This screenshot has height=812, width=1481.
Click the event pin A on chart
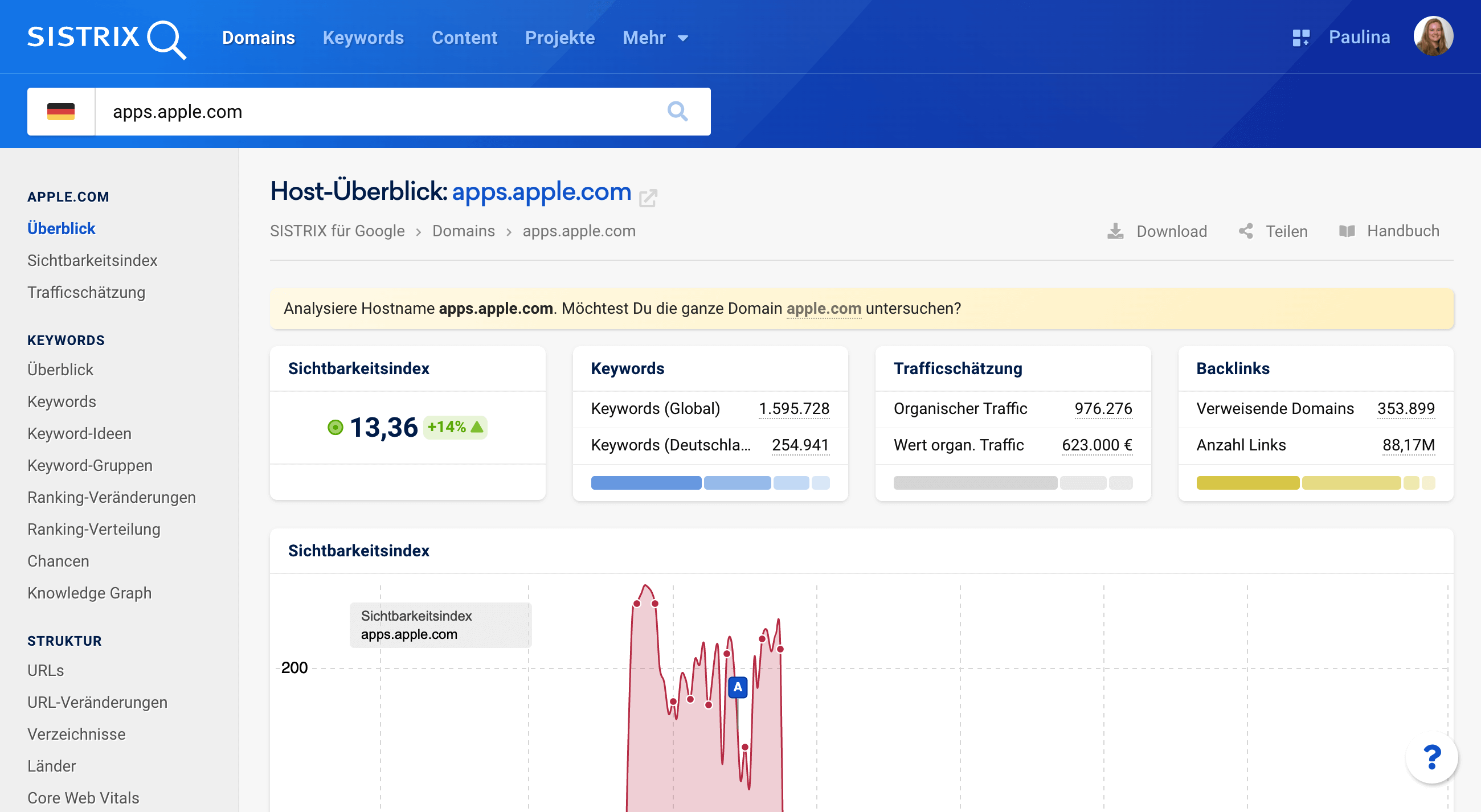point(738,687)
